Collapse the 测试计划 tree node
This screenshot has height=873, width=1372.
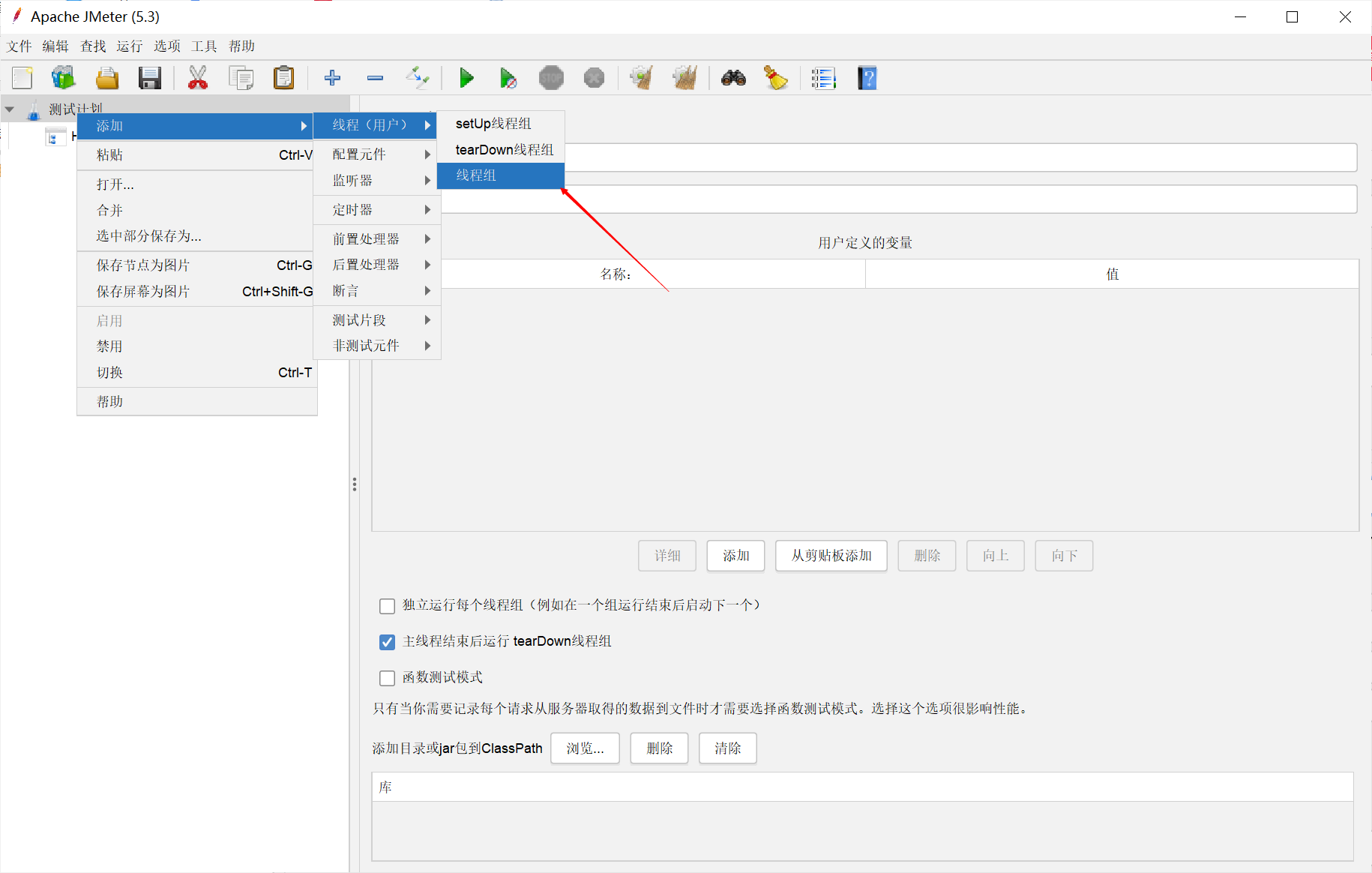[x=10, y=109]
